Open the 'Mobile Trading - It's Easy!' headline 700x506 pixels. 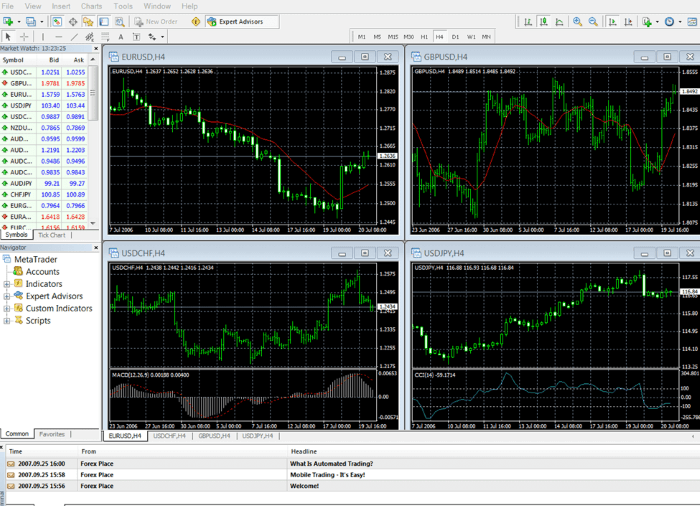coord(327,475)
